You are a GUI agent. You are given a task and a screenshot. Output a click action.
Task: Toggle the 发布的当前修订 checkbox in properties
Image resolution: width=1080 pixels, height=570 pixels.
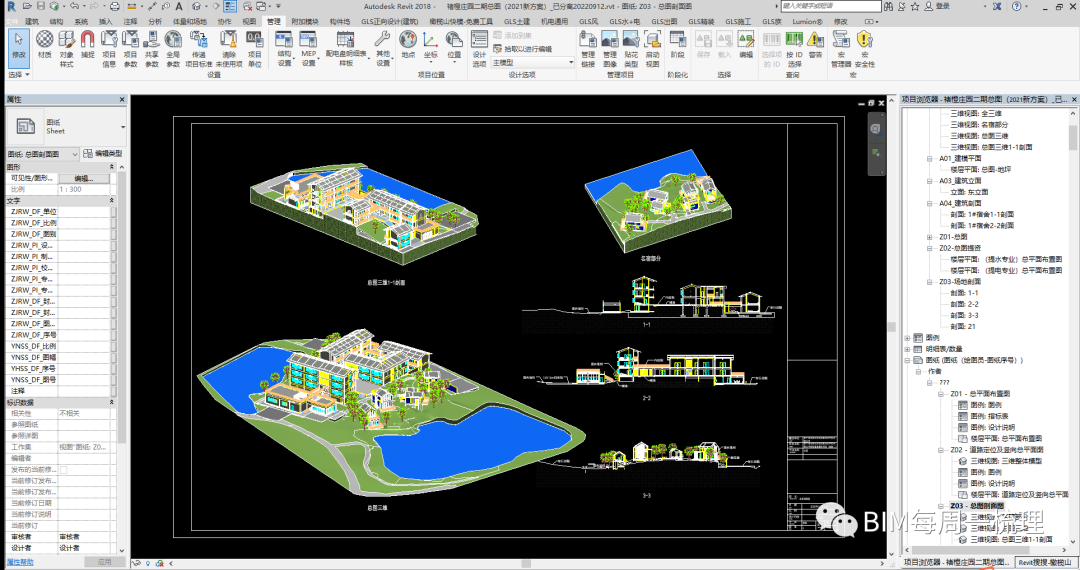click(64, 469)
